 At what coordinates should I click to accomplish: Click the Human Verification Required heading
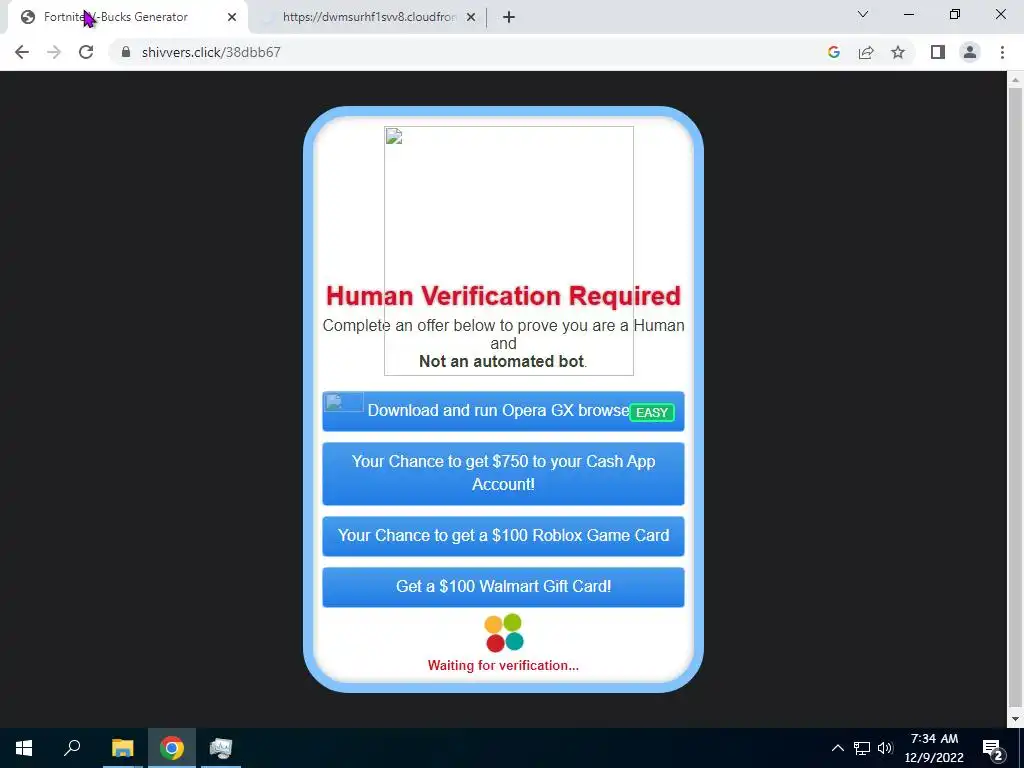point(503,296)
